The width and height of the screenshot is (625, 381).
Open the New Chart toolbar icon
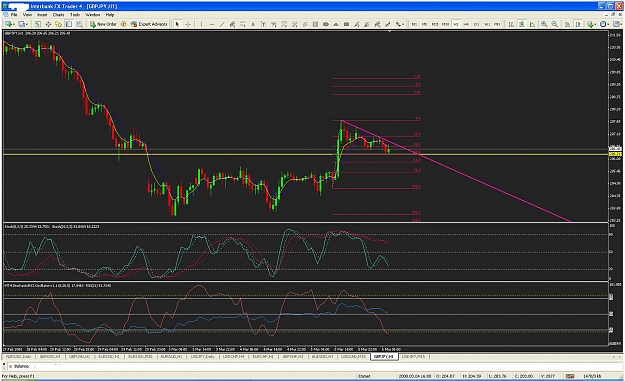(7, 24)
